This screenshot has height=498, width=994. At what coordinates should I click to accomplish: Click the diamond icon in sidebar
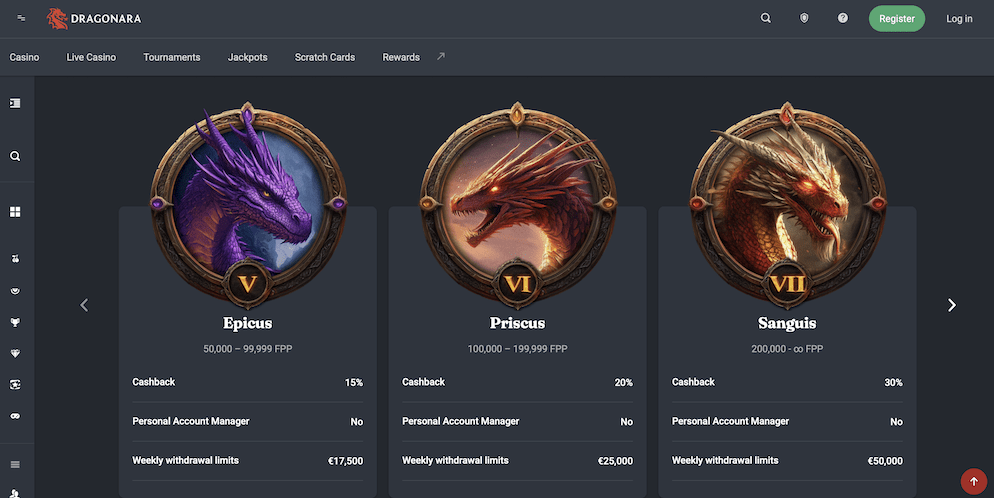click(15, 353)
